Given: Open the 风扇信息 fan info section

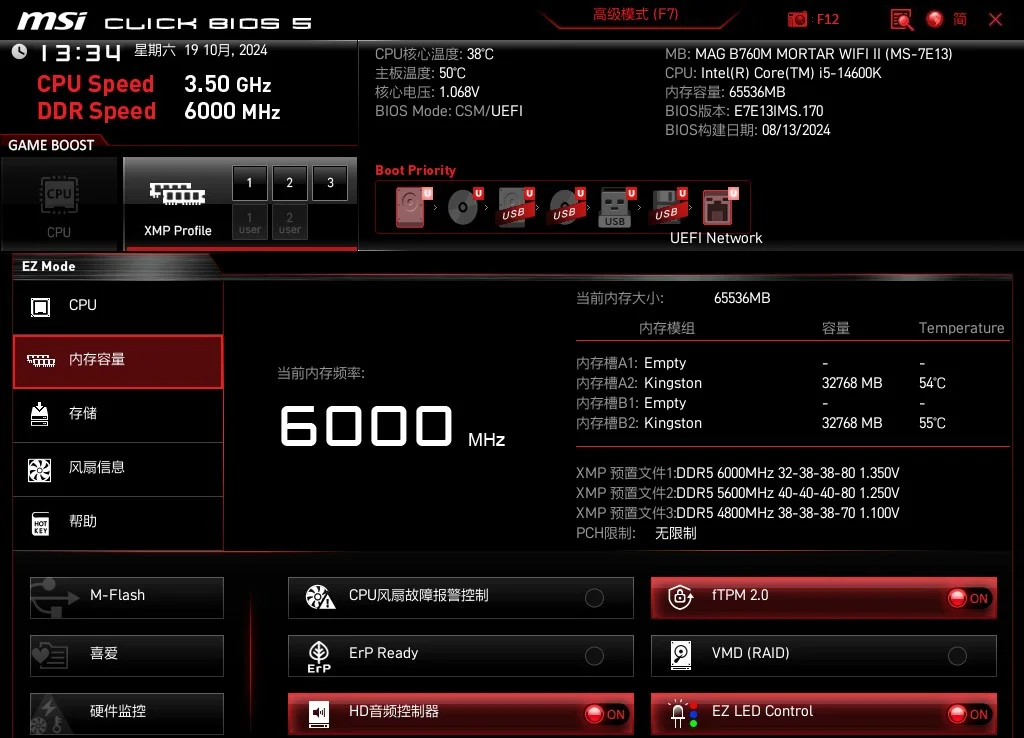Looking at the screenshot, I should pos(118,469).
